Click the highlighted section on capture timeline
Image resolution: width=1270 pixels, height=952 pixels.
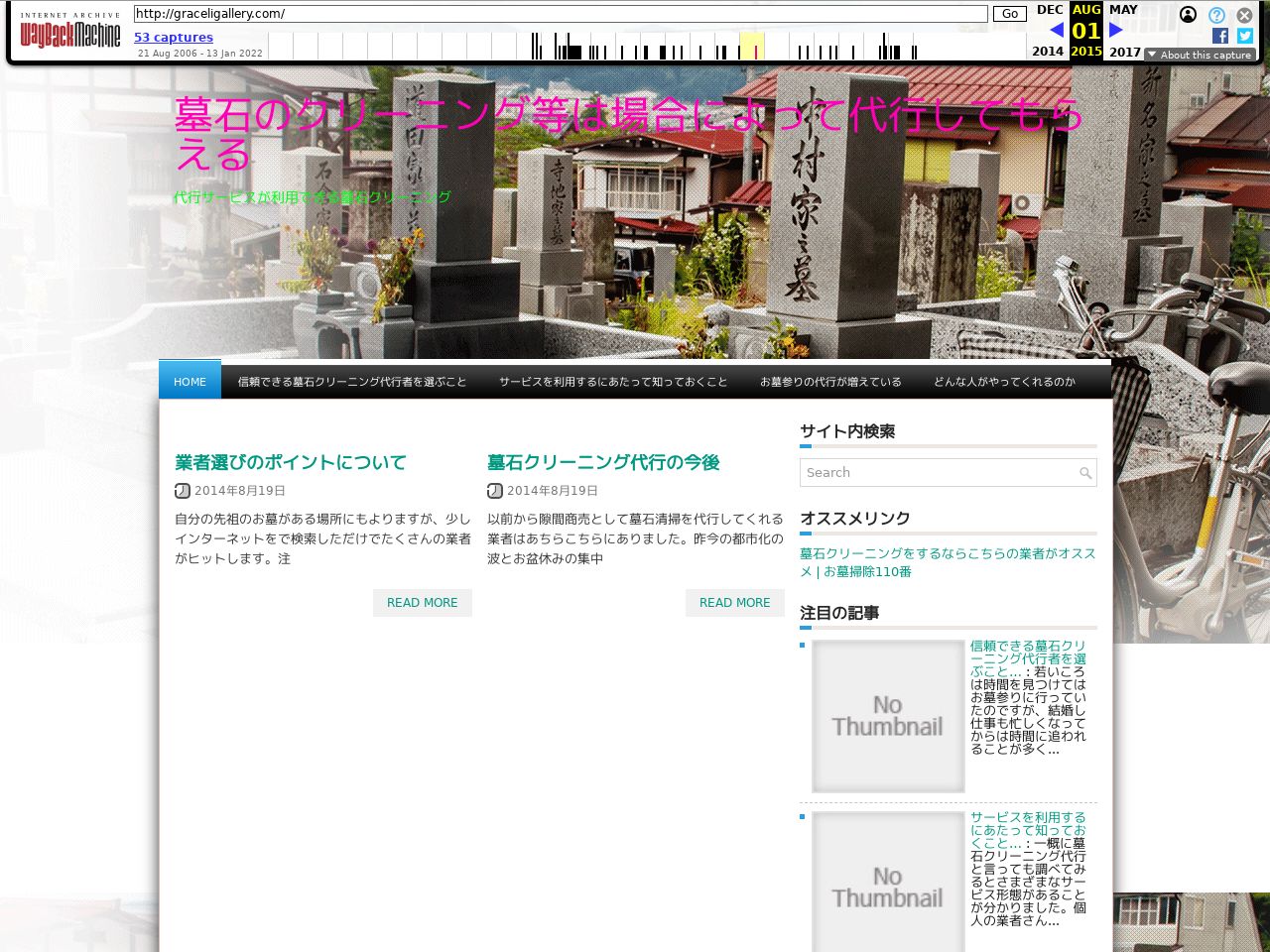(751, 47)
